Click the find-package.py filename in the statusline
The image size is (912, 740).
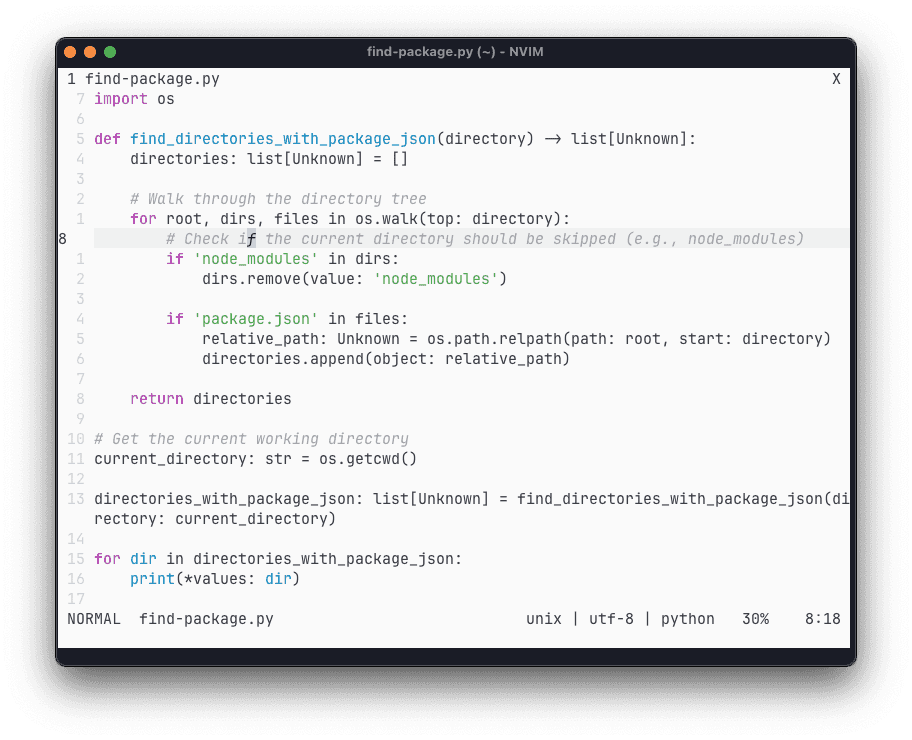pyautogui.click(x=206, y=619)
